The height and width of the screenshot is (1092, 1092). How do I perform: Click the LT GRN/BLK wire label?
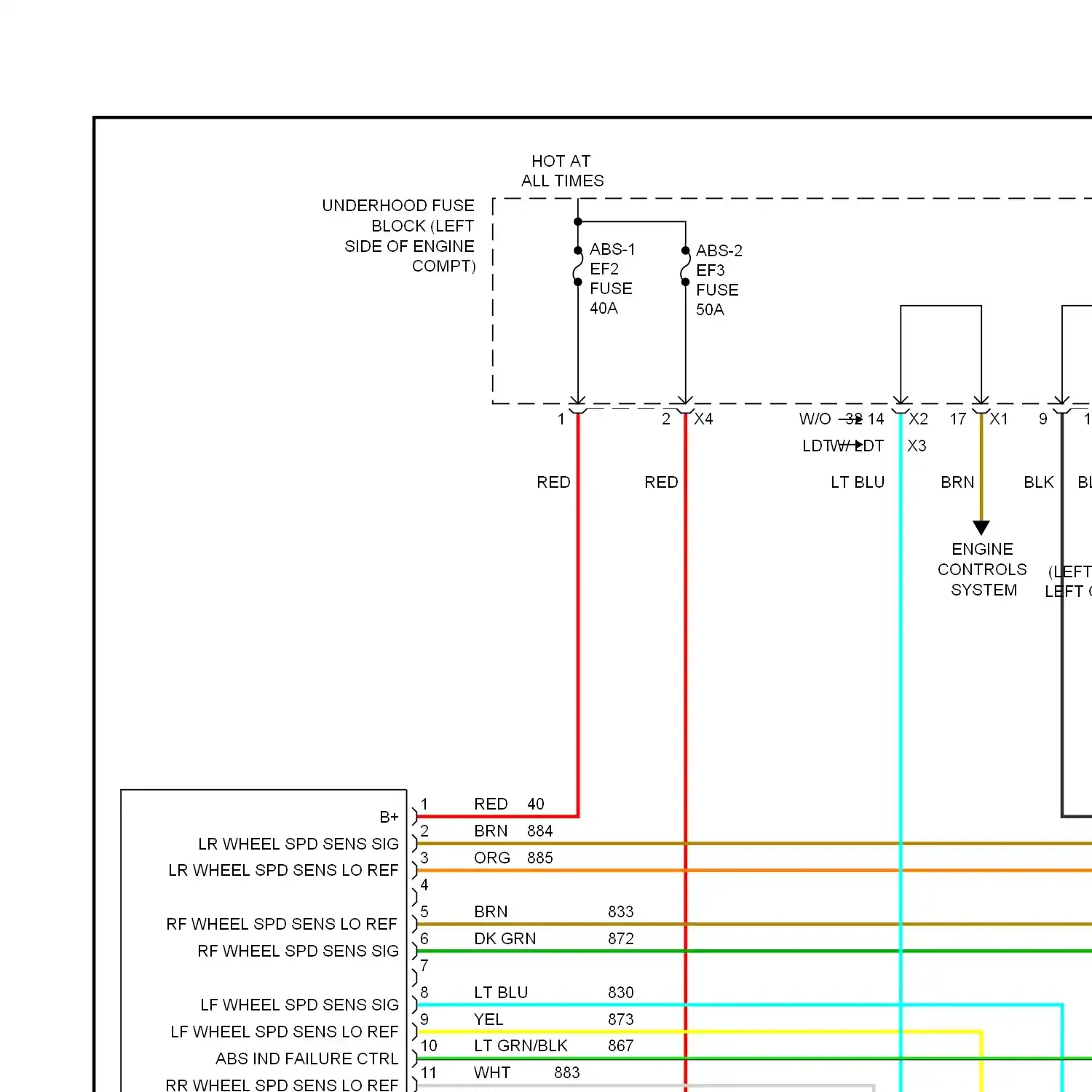pos(521,1046)
